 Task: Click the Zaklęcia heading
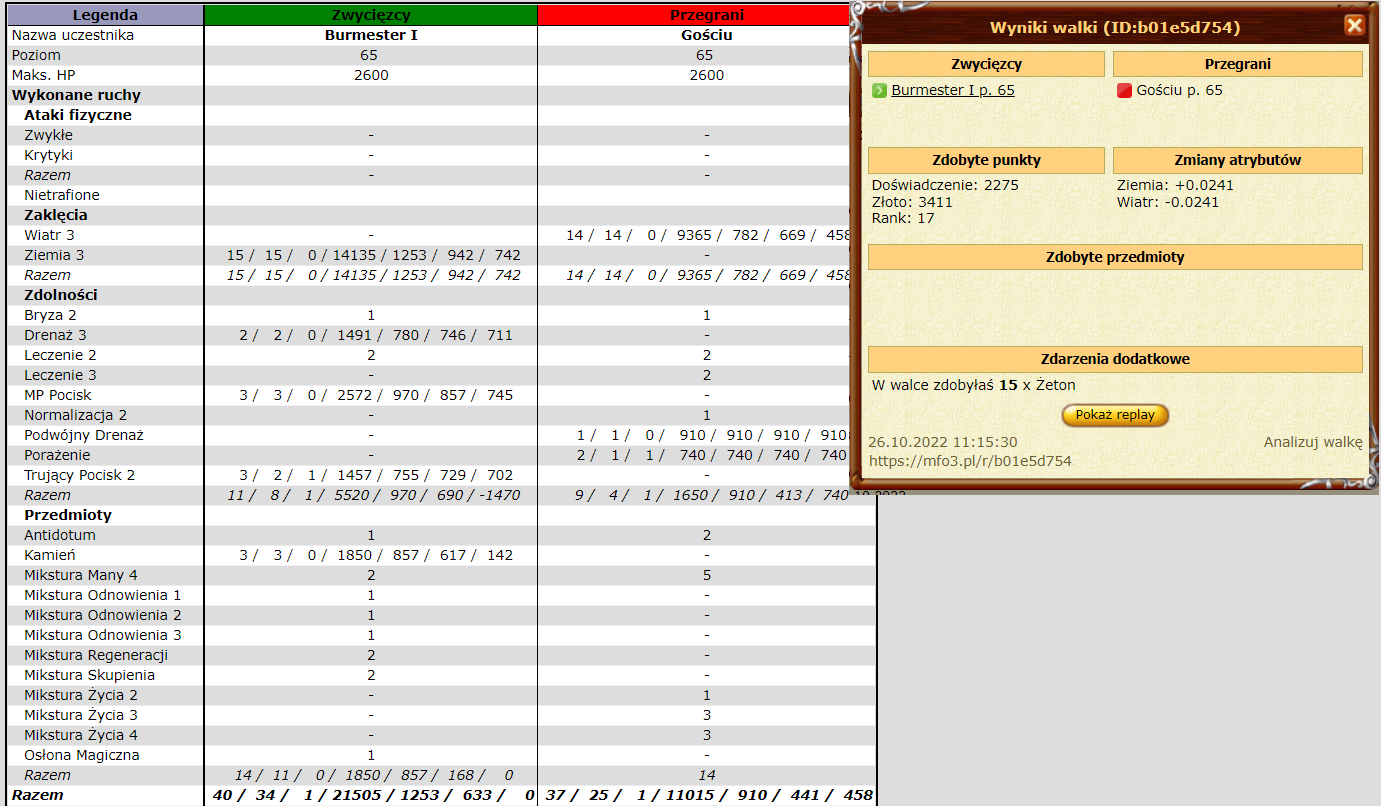pyautogui.click(x=56, y=215)
